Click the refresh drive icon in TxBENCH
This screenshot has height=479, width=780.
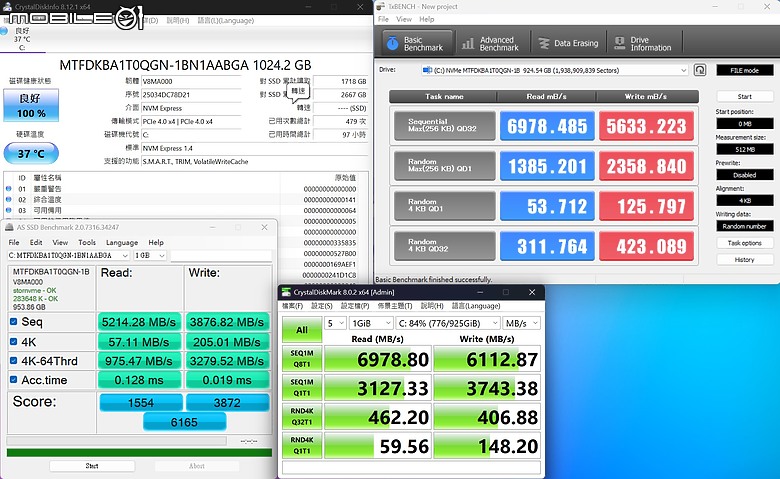click(x=700, y=70)
